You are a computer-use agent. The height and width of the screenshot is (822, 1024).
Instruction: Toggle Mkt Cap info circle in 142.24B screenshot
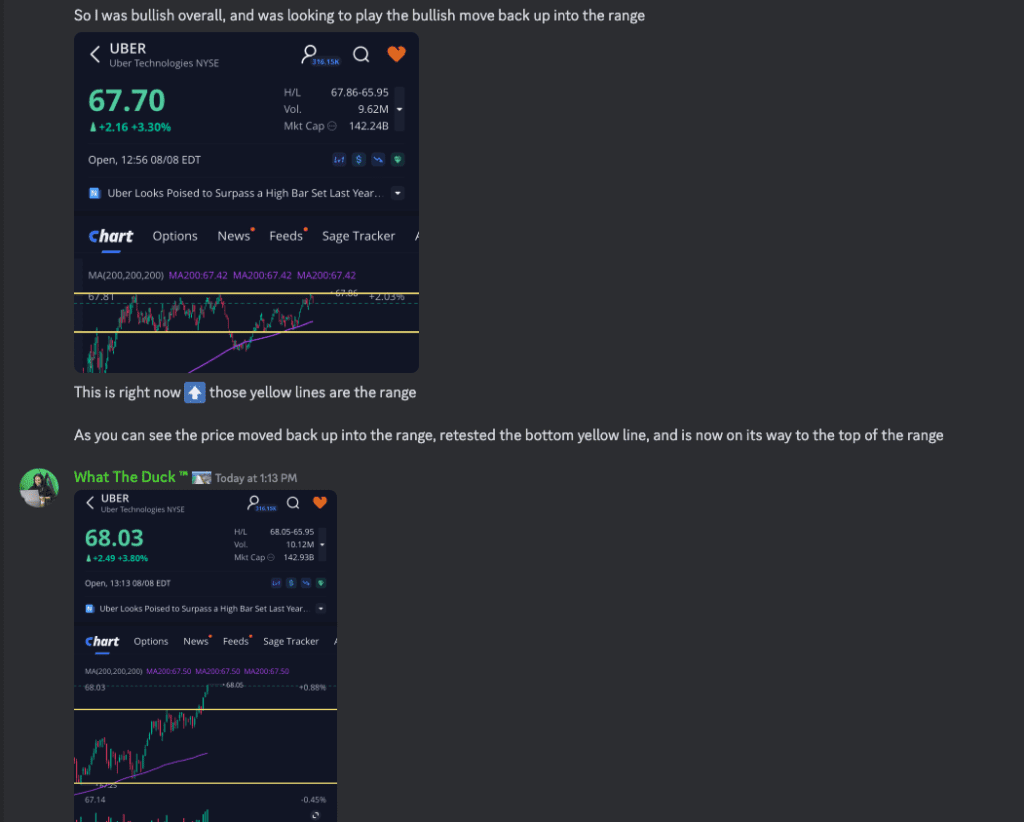point(332,125)
